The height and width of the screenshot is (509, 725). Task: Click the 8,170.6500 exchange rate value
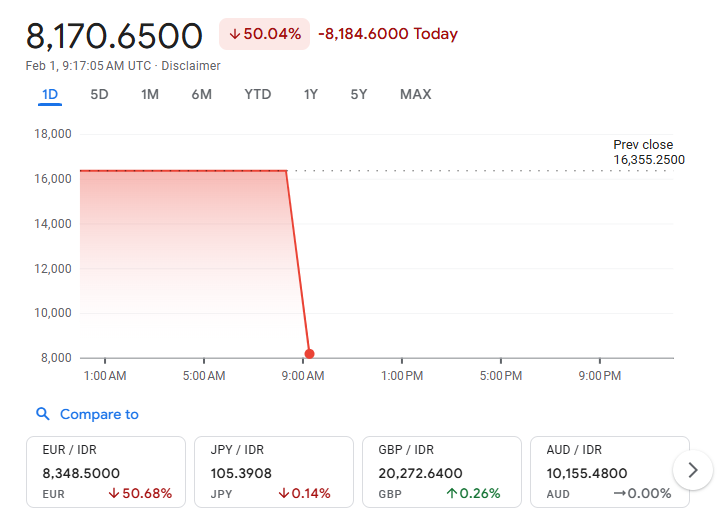coord(114,36)
